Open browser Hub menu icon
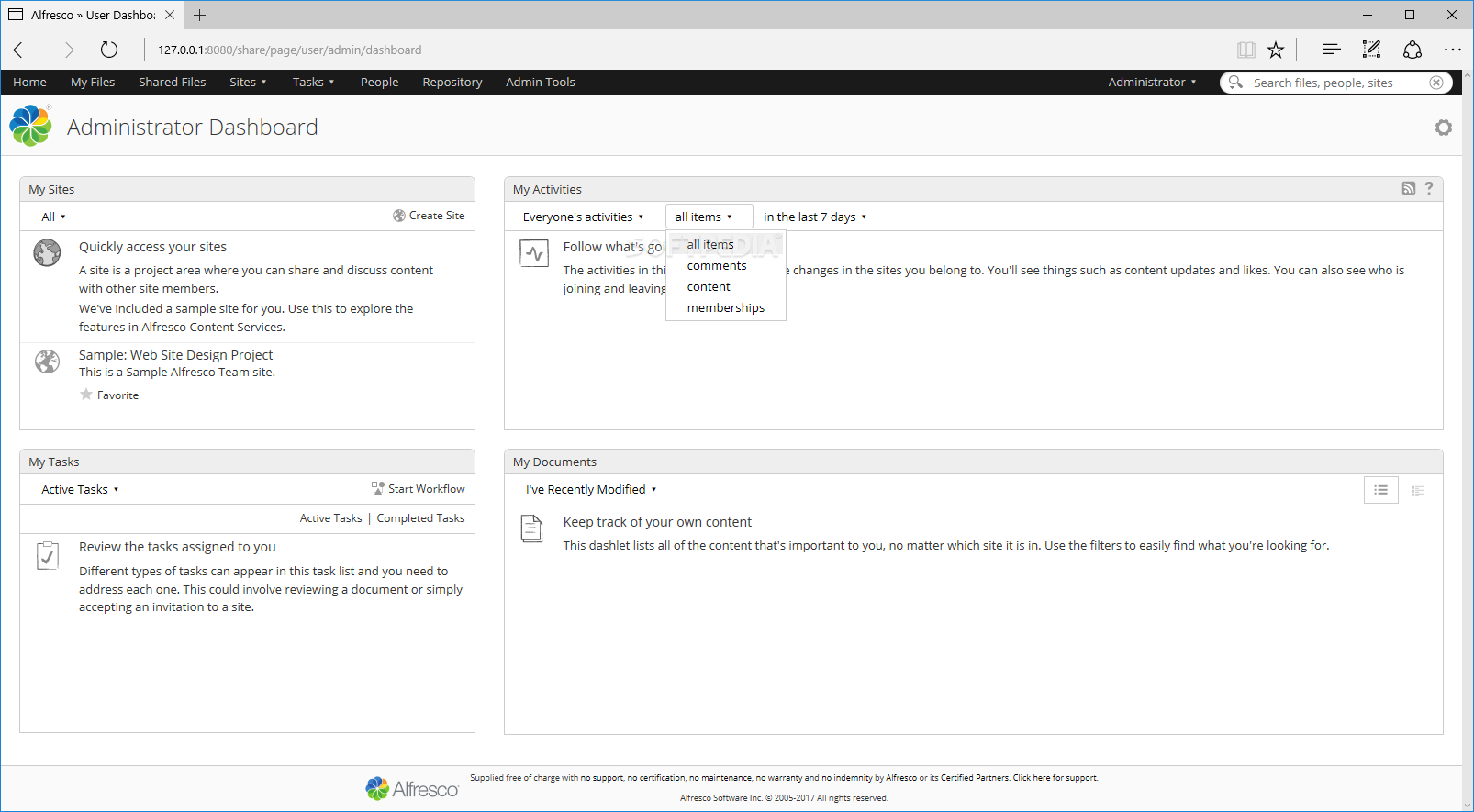 (x=1331, y=50)
